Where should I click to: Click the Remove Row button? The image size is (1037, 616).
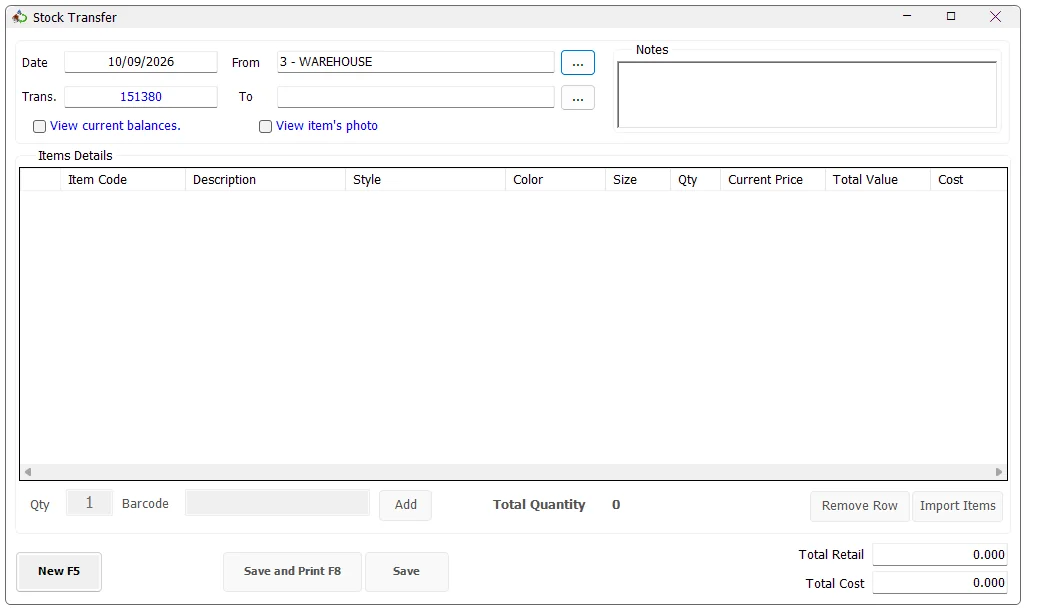click(860, 506)
